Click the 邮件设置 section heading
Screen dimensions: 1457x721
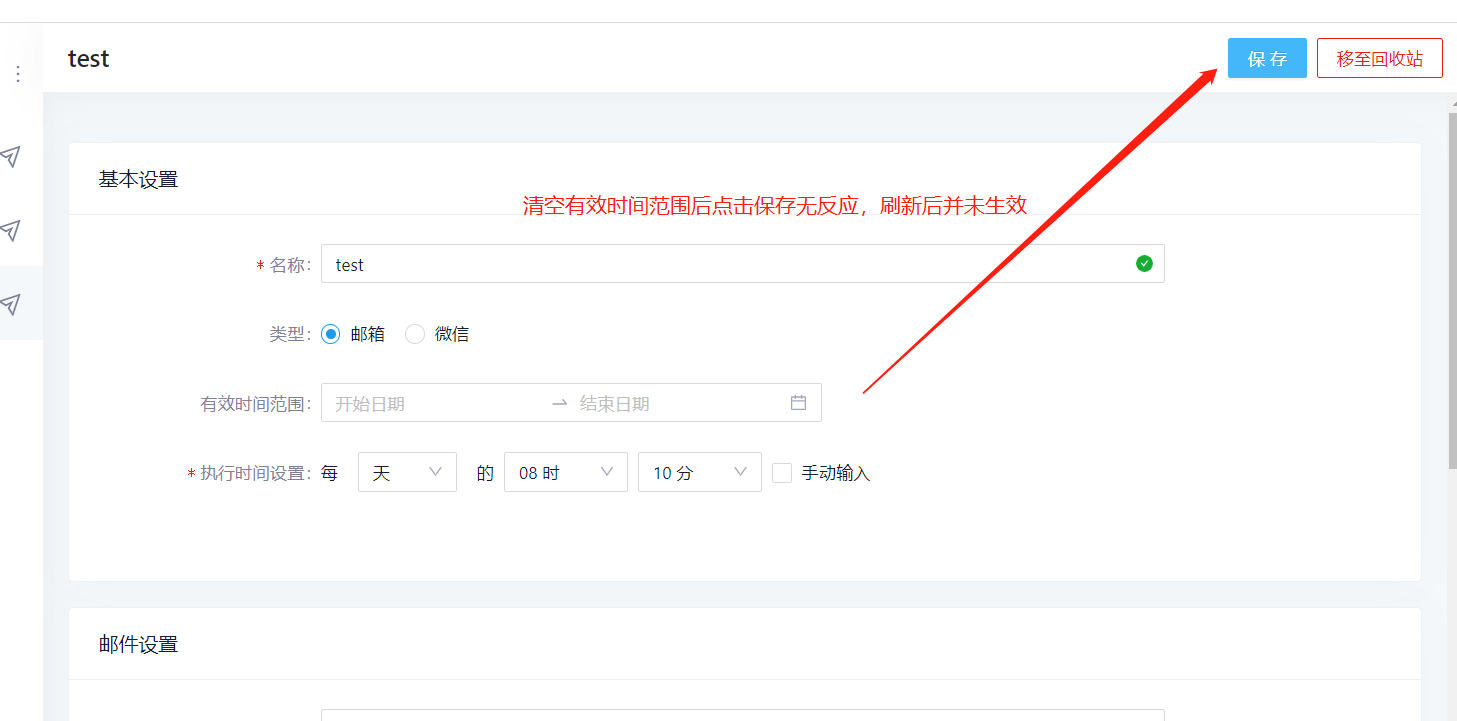(x=138, y=645)
